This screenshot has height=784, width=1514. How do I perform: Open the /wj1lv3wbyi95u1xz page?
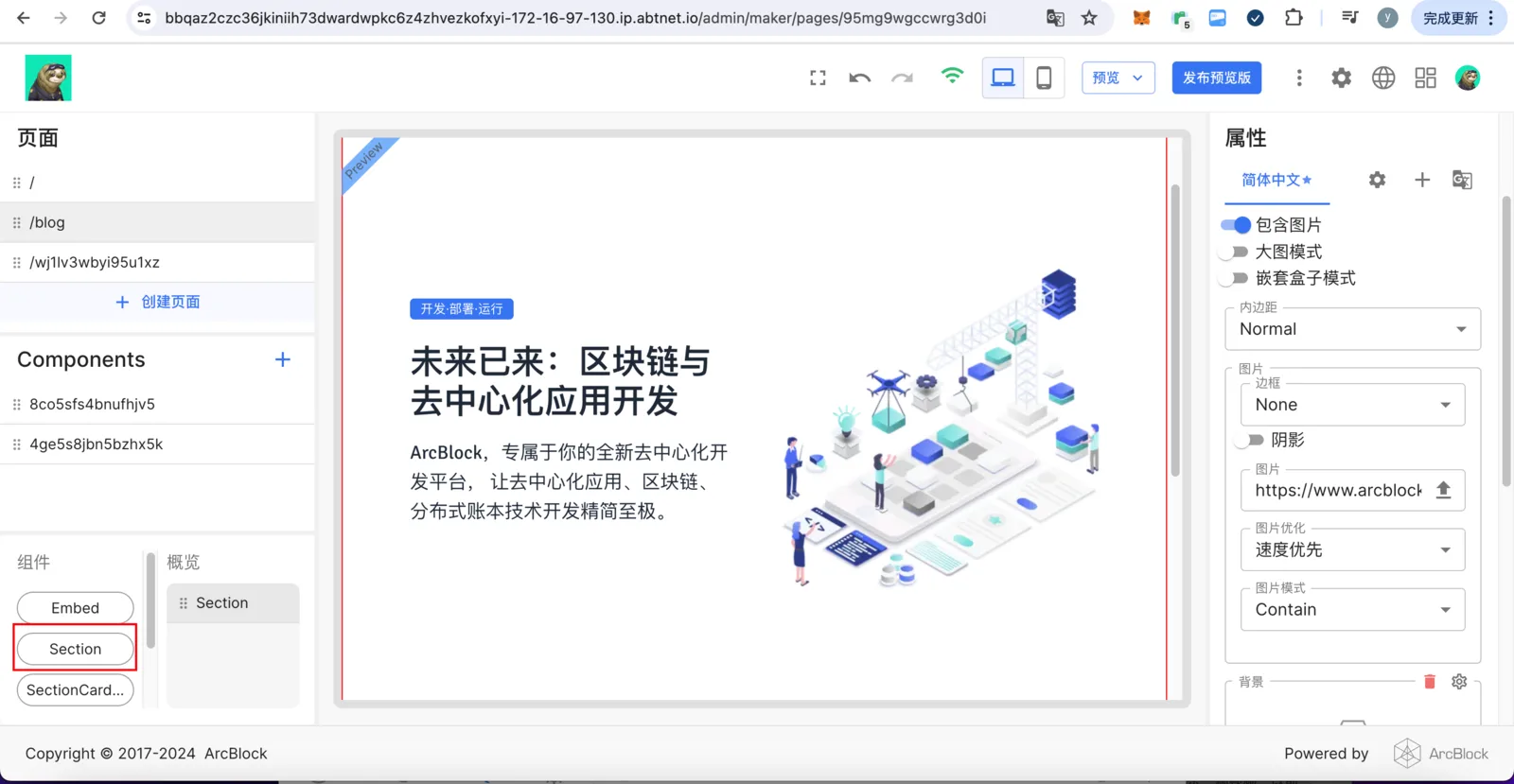coord(157,262)
